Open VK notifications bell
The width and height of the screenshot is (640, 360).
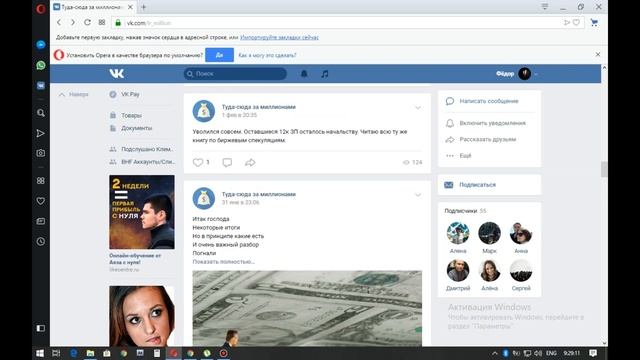tap(304, 74)
